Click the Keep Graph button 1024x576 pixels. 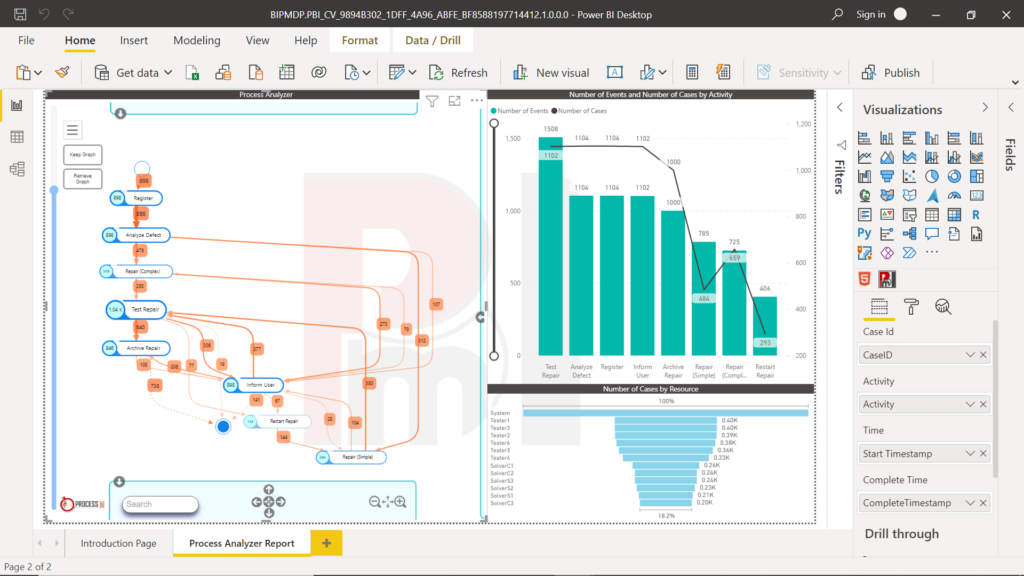coord(82,154)
